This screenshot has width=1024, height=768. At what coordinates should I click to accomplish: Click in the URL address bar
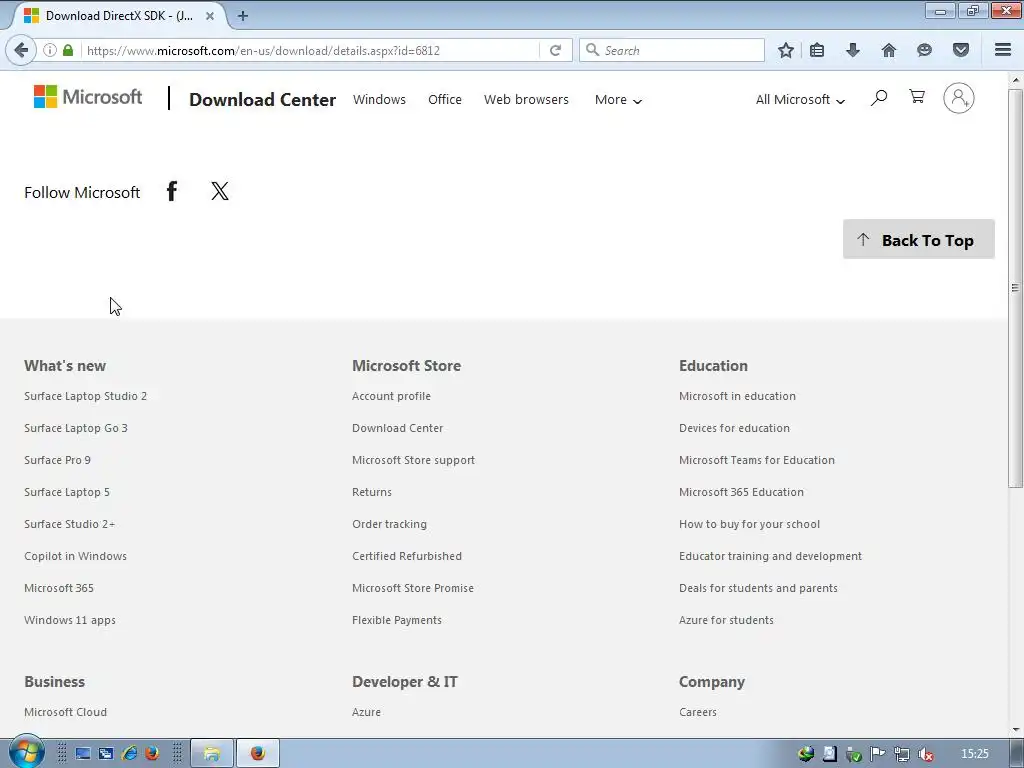310,50
